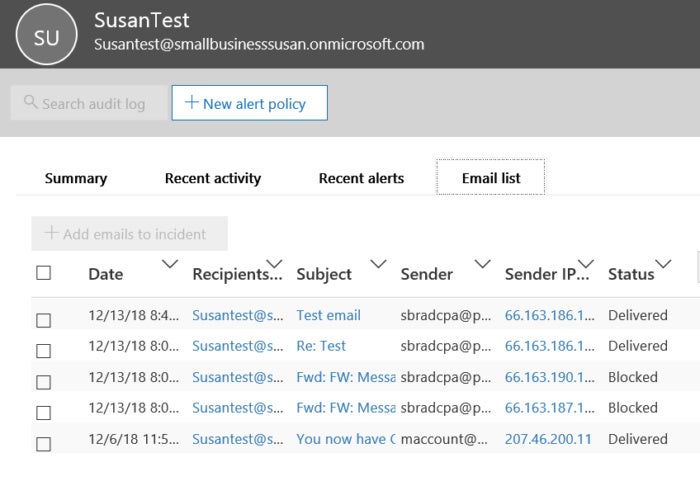Viewport: 700px width, 486px height.
Task: Click the Subject column header label
Action: (x=324, y=274)
